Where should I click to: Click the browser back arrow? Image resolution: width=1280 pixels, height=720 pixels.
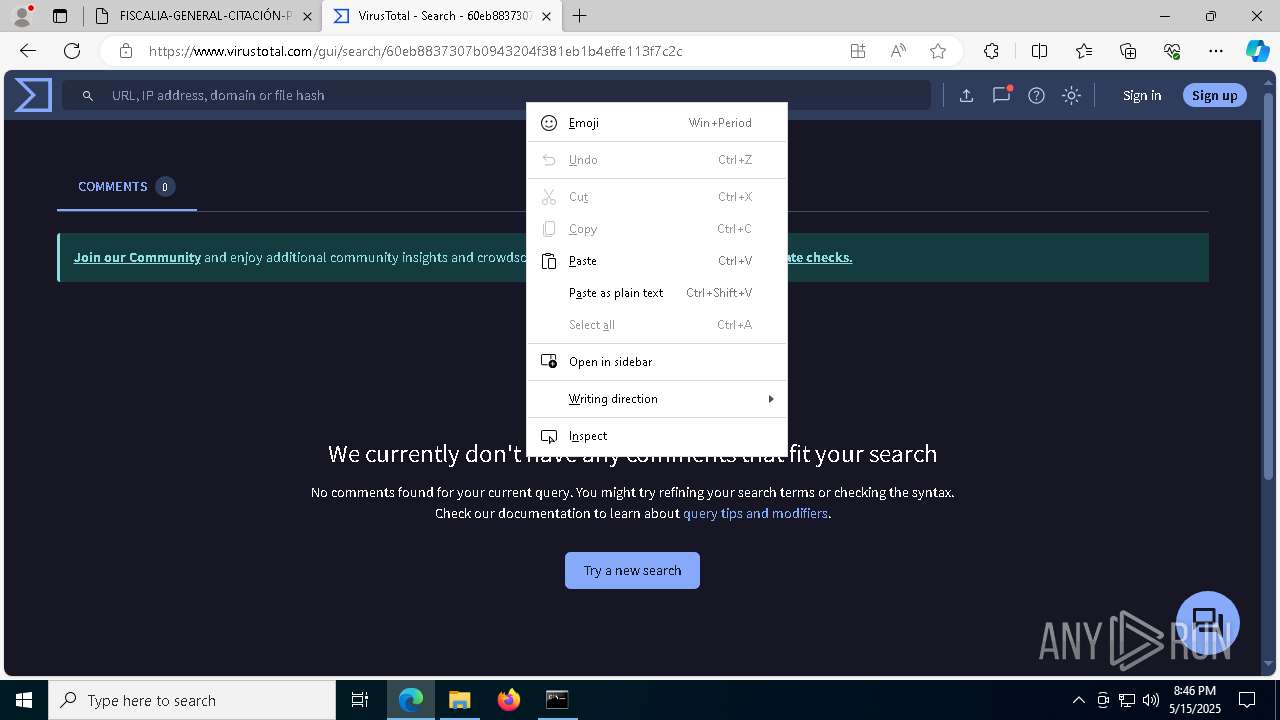[x=28, y=51]
